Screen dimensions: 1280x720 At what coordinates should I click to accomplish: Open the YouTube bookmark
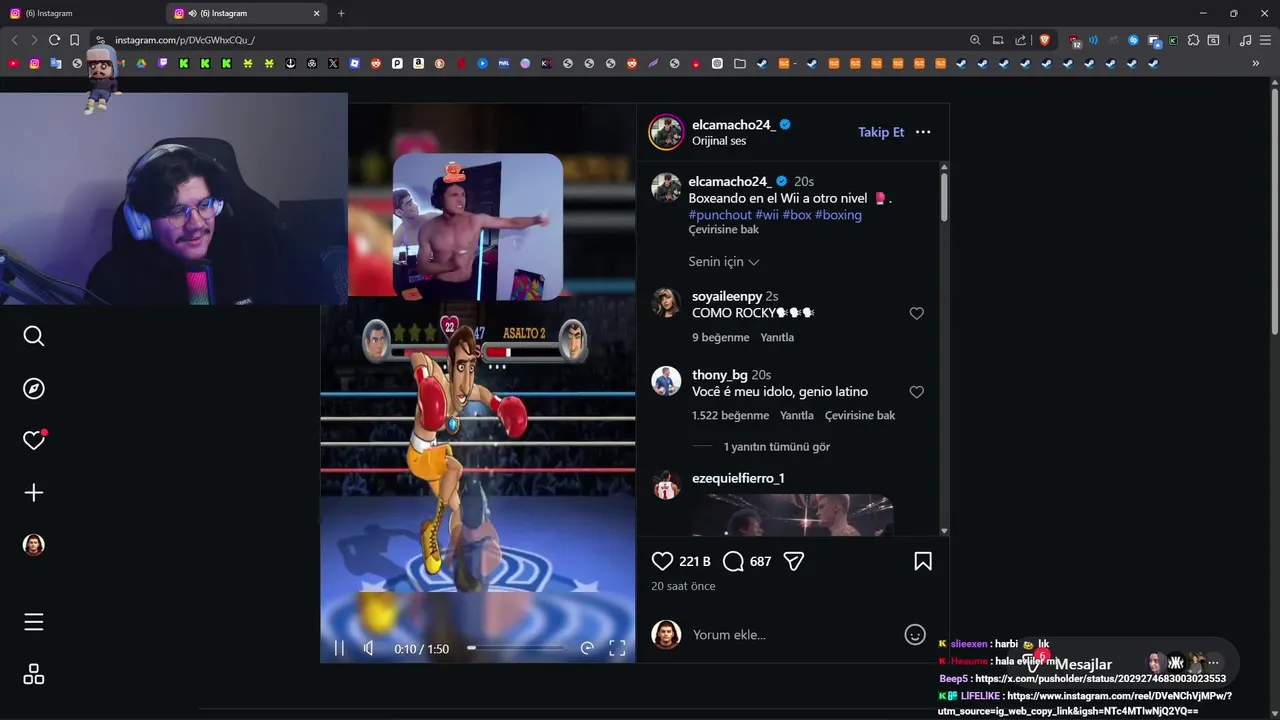[13, 63]
